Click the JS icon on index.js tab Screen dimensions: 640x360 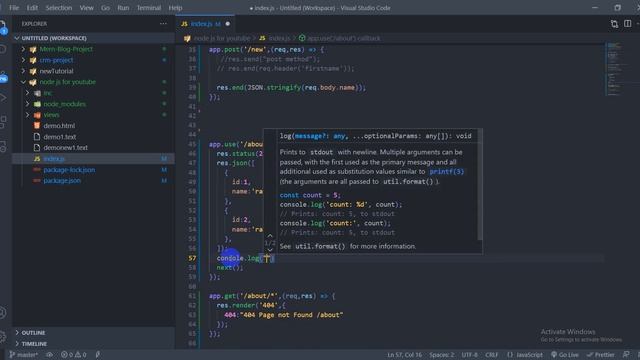coord(184,24)
